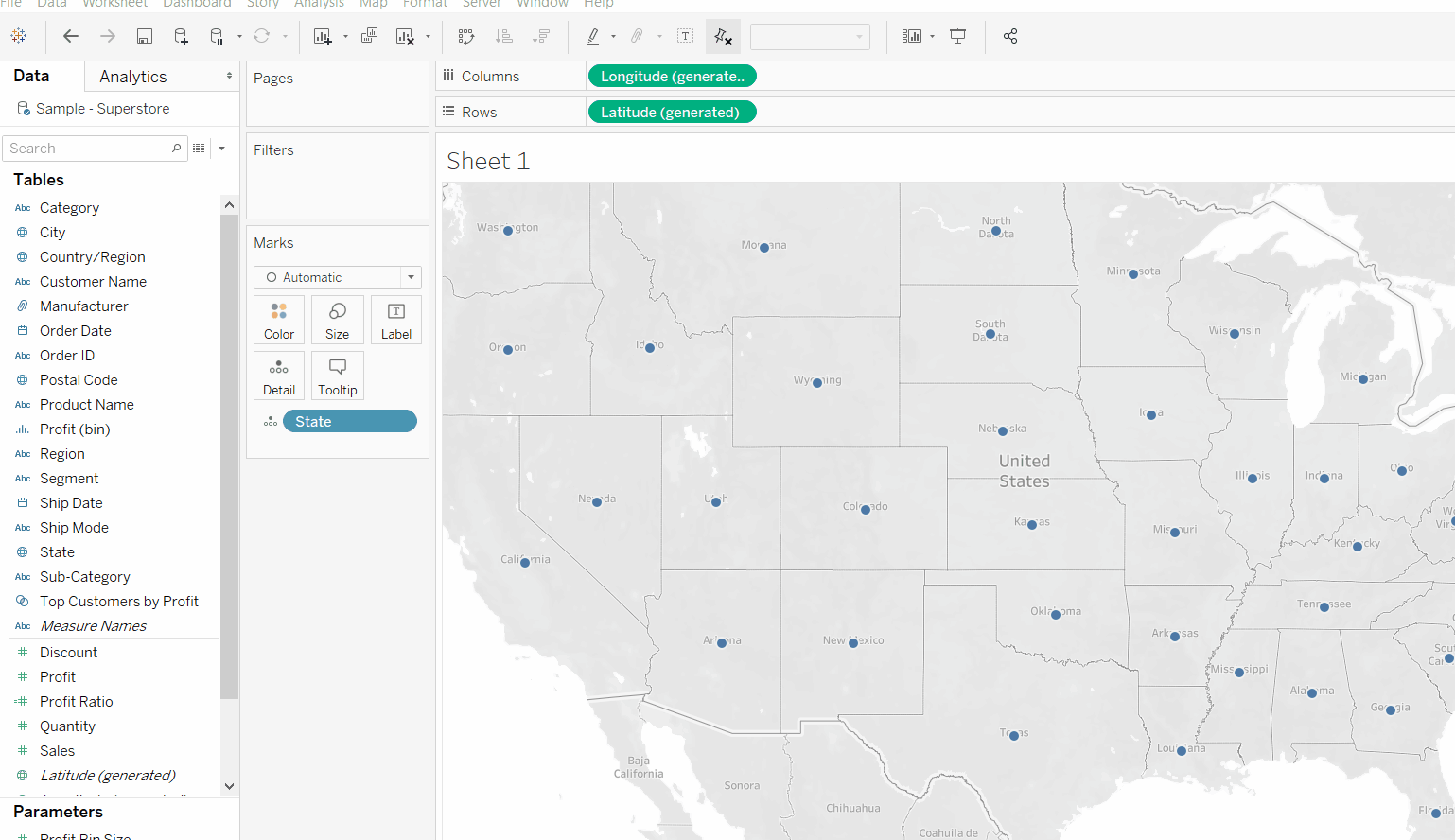
Task: Open presentation mode icon
Action: (x=957, y=36)
